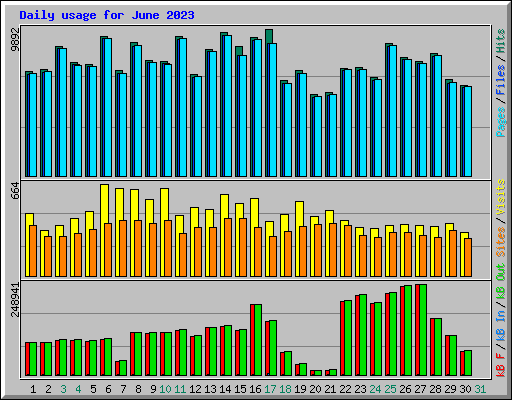
Task: Select day 28 on the x-axis
Action: coord(435,389)
